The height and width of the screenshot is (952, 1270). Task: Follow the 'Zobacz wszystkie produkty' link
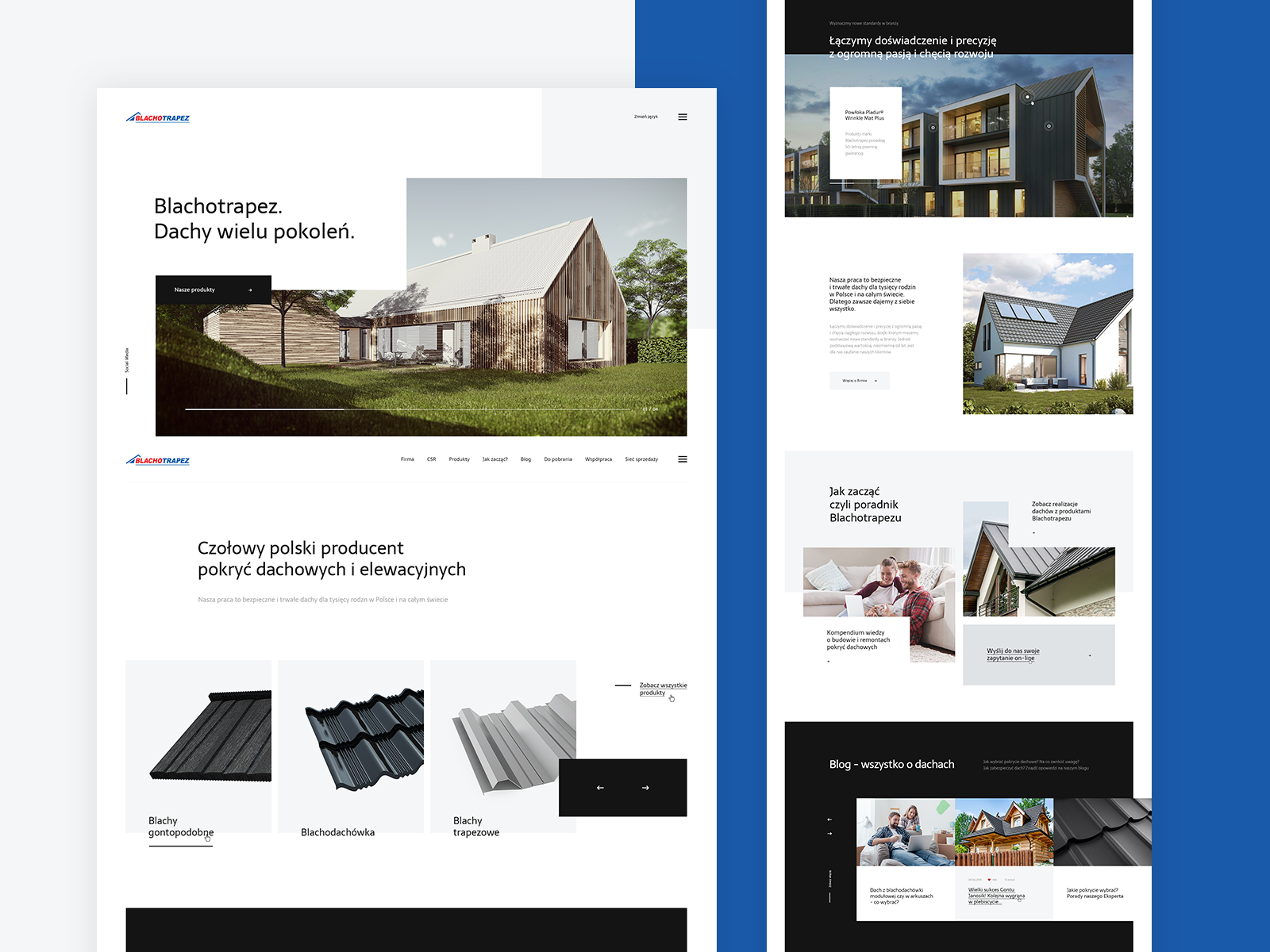pos(664,689)
